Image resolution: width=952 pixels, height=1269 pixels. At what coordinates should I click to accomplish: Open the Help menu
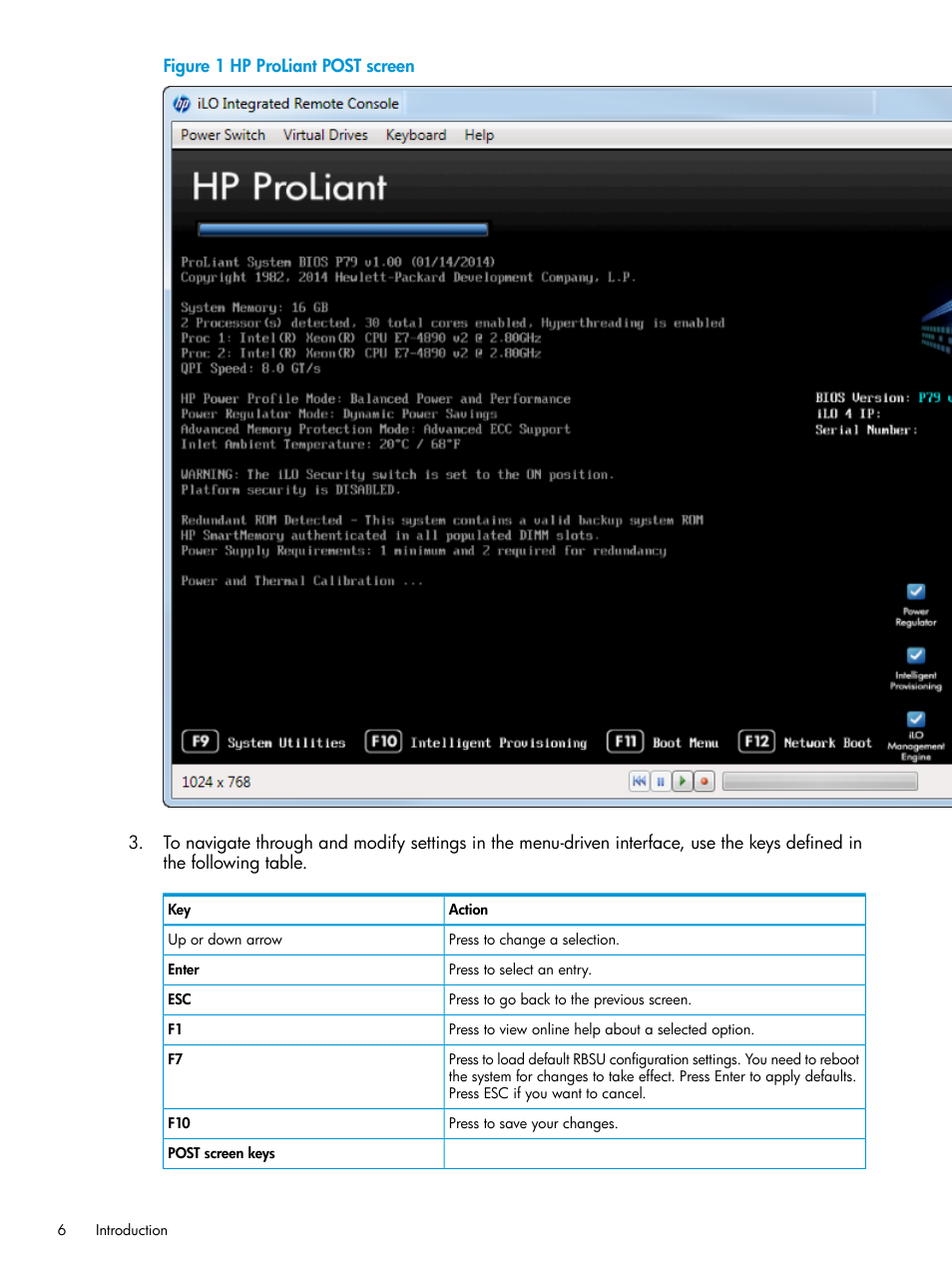tap(479, 135)
